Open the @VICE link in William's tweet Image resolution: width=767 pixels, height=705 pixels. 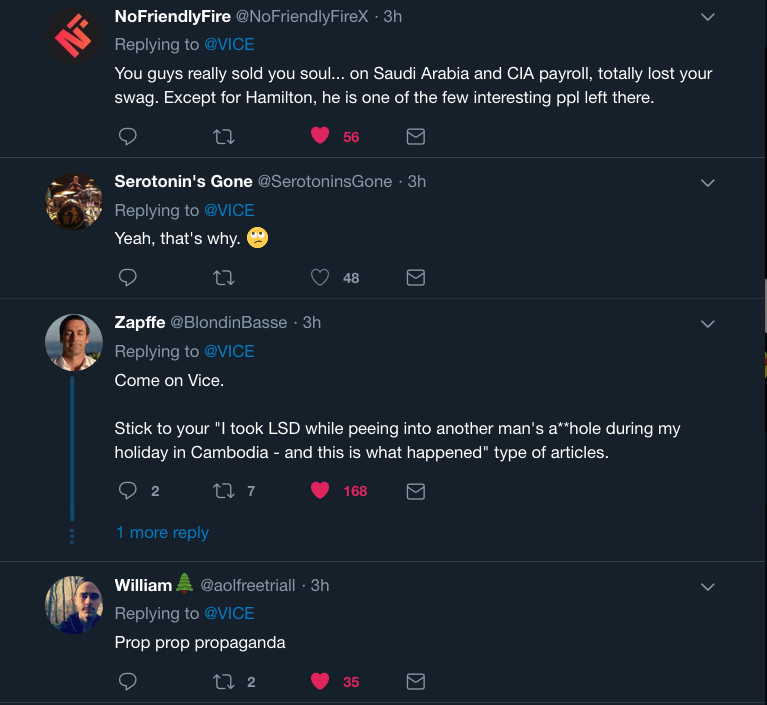coord(229,613)
